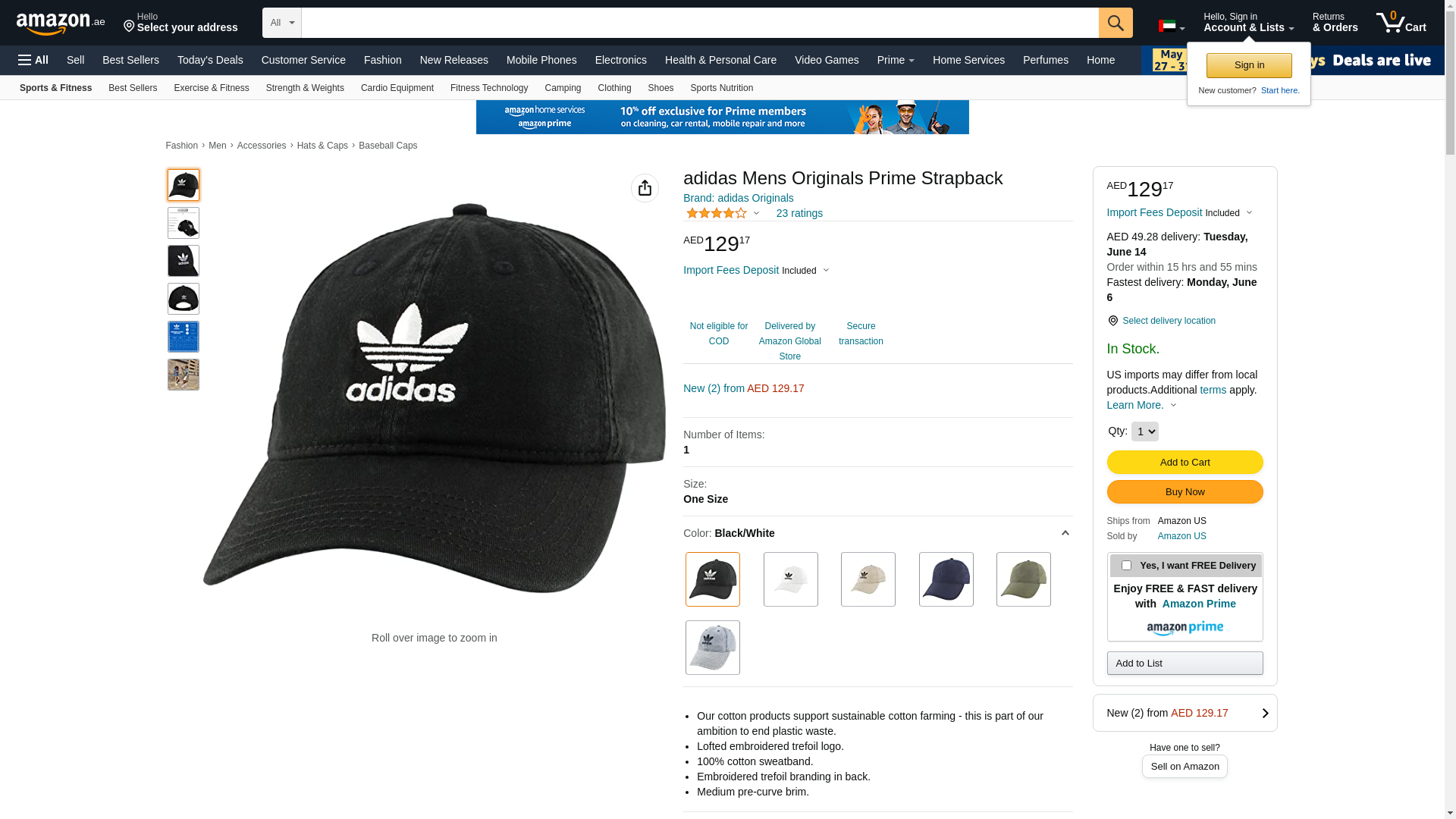Viewport: 1456px width, 819px height.
Task: Collapse the Color section chevron
Action: tap(1065, 533)
